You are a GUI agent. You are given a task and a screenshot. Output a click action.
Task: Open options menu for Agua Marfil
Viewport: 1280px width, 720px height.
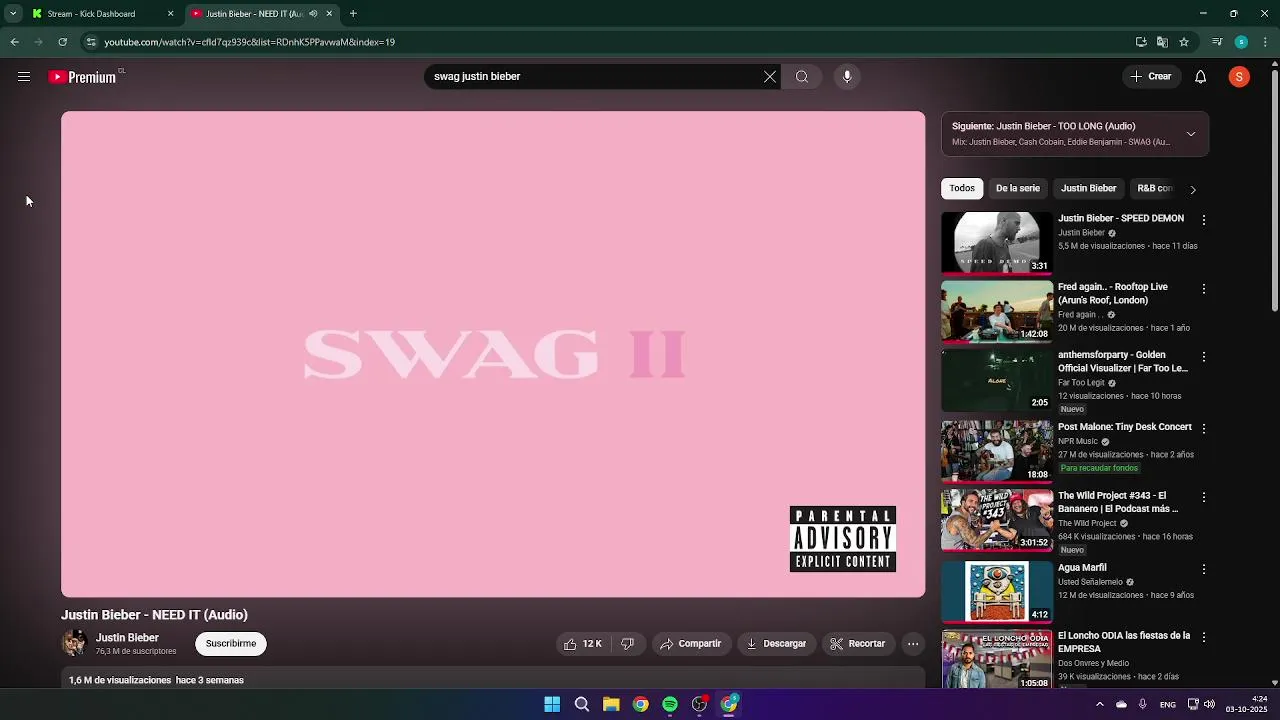click(x=1204, y=570)
